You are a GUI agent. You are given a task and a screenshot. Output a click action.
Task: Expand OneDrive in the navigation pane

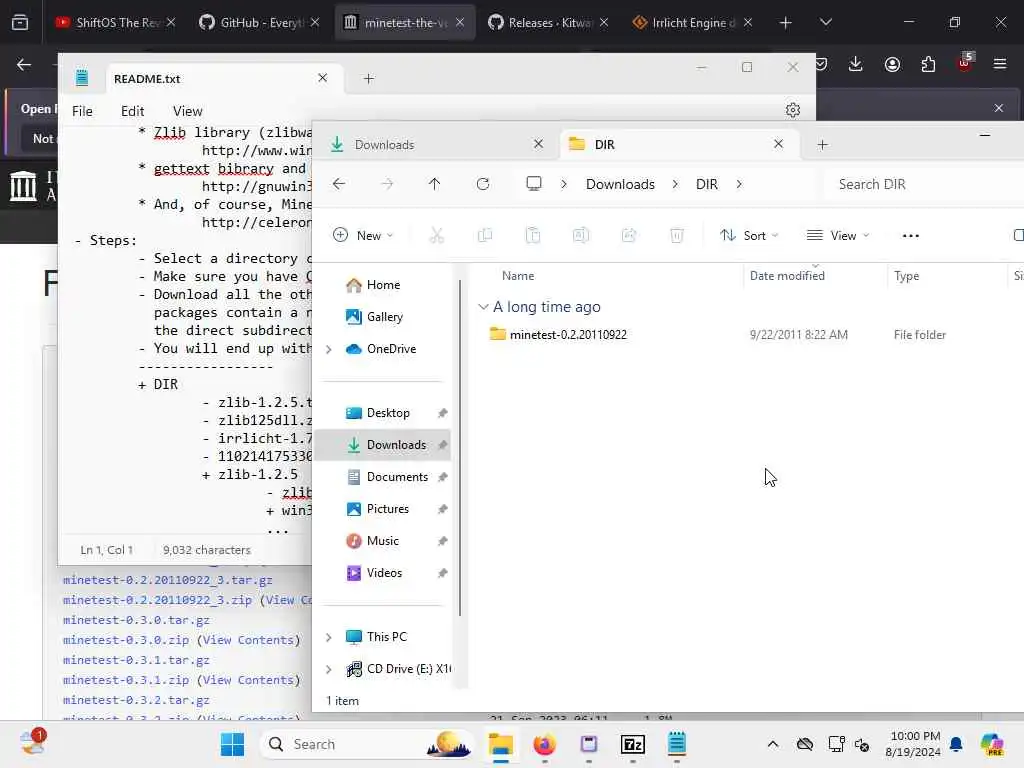tap(329, 349)
